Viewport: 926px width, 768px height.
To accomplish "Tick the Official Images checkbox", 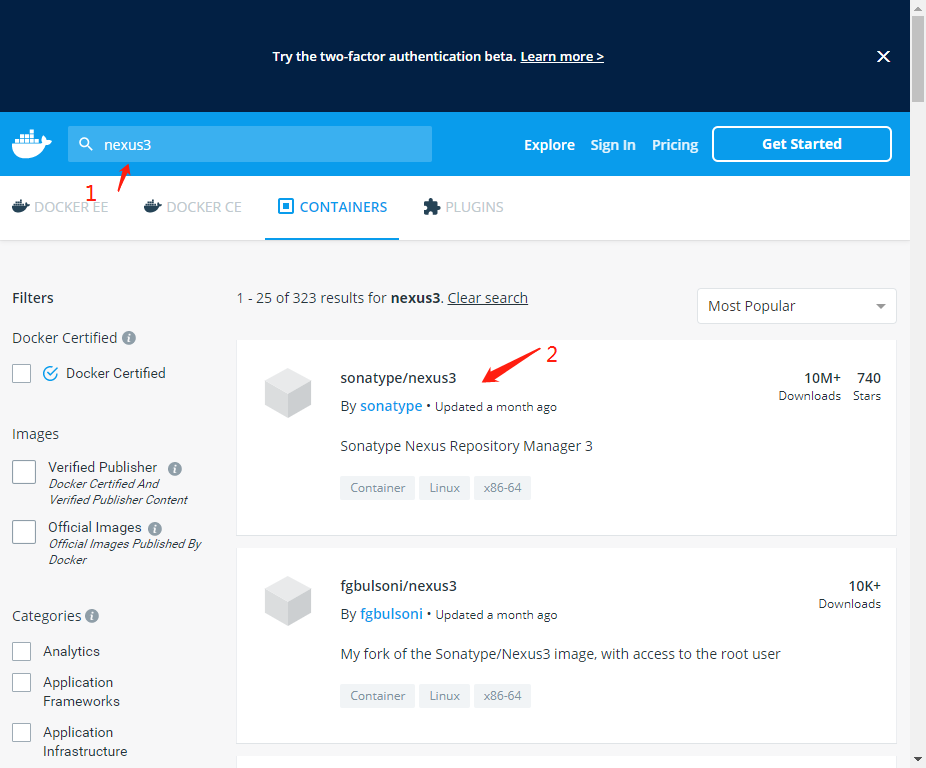I will click(x=24, y=532).
